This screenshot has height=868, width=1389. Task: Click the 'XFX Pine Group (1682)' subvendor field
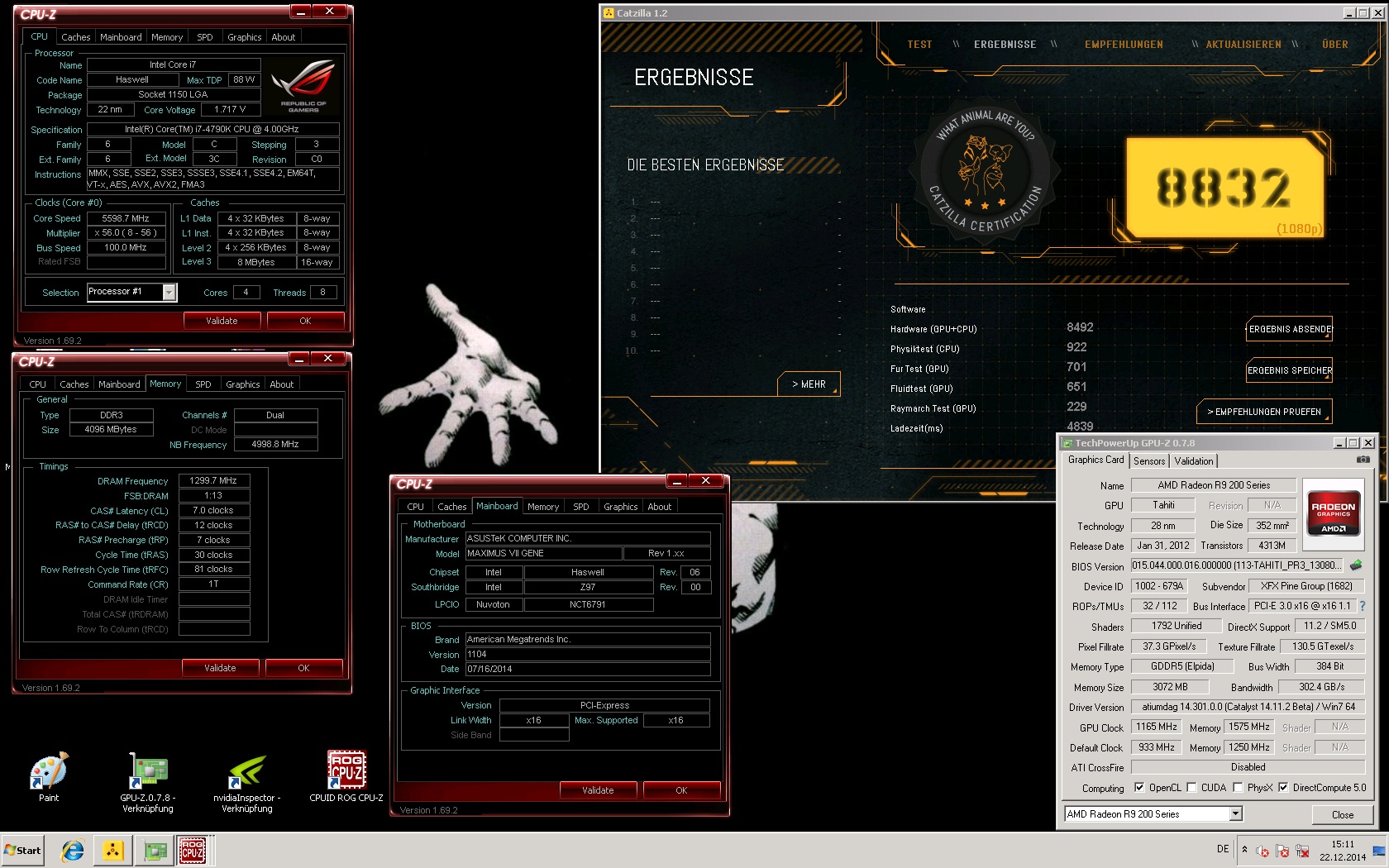pyautogui.click(x=1306, y=586)
